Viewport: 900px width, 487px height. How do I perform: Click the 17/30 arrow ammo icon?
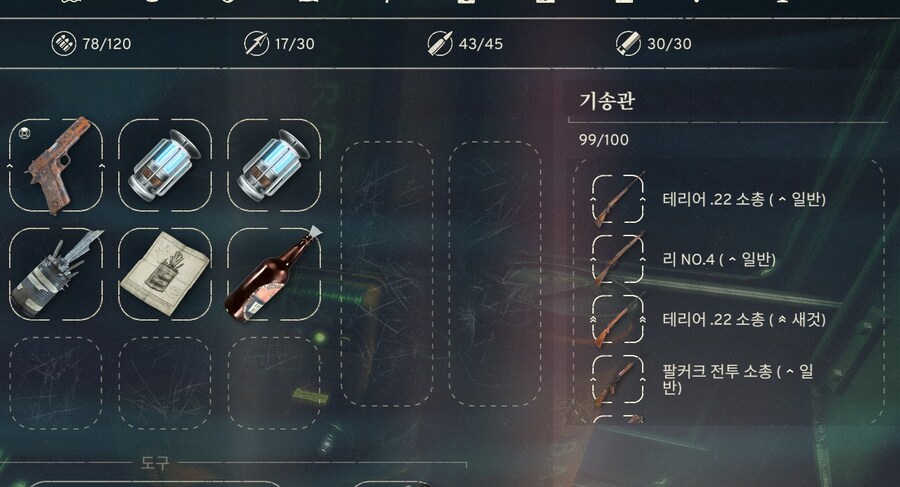pos(256,44)
